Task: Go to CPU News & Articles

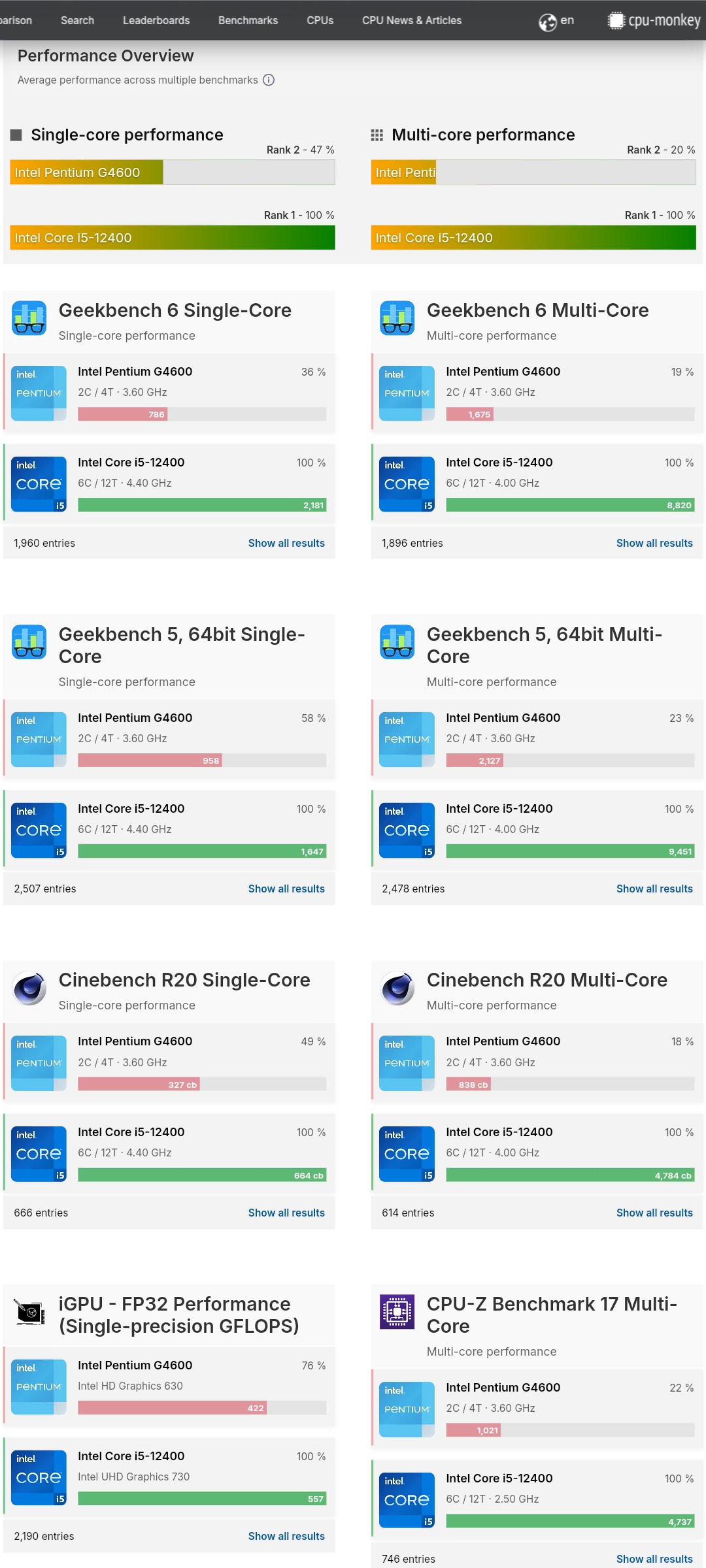Action: 412,20
